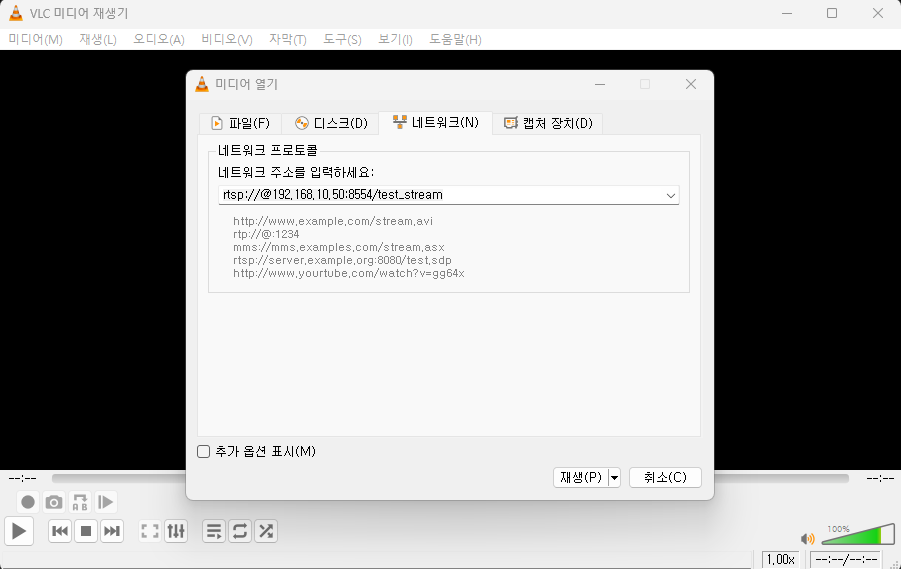Click the VLC cone icon in main title bar

point(16,13)
